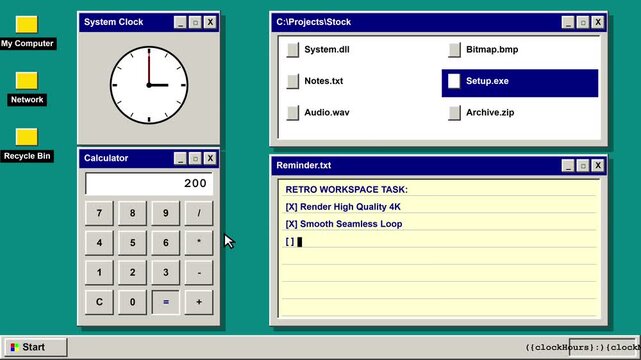Click the Bitmap.bmp file name
The image size is (641, 360).
[x=492, y=50]
